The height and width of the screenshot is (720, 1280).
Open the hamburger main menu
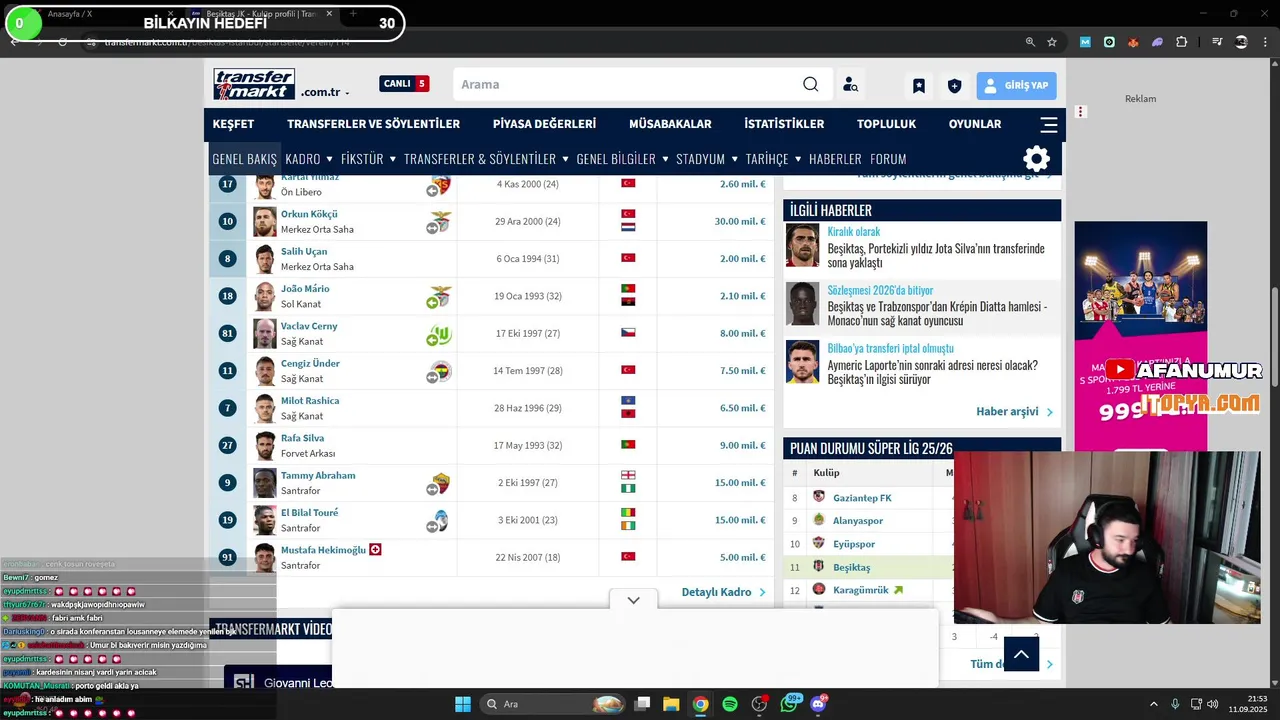(x=1049, y=125)
